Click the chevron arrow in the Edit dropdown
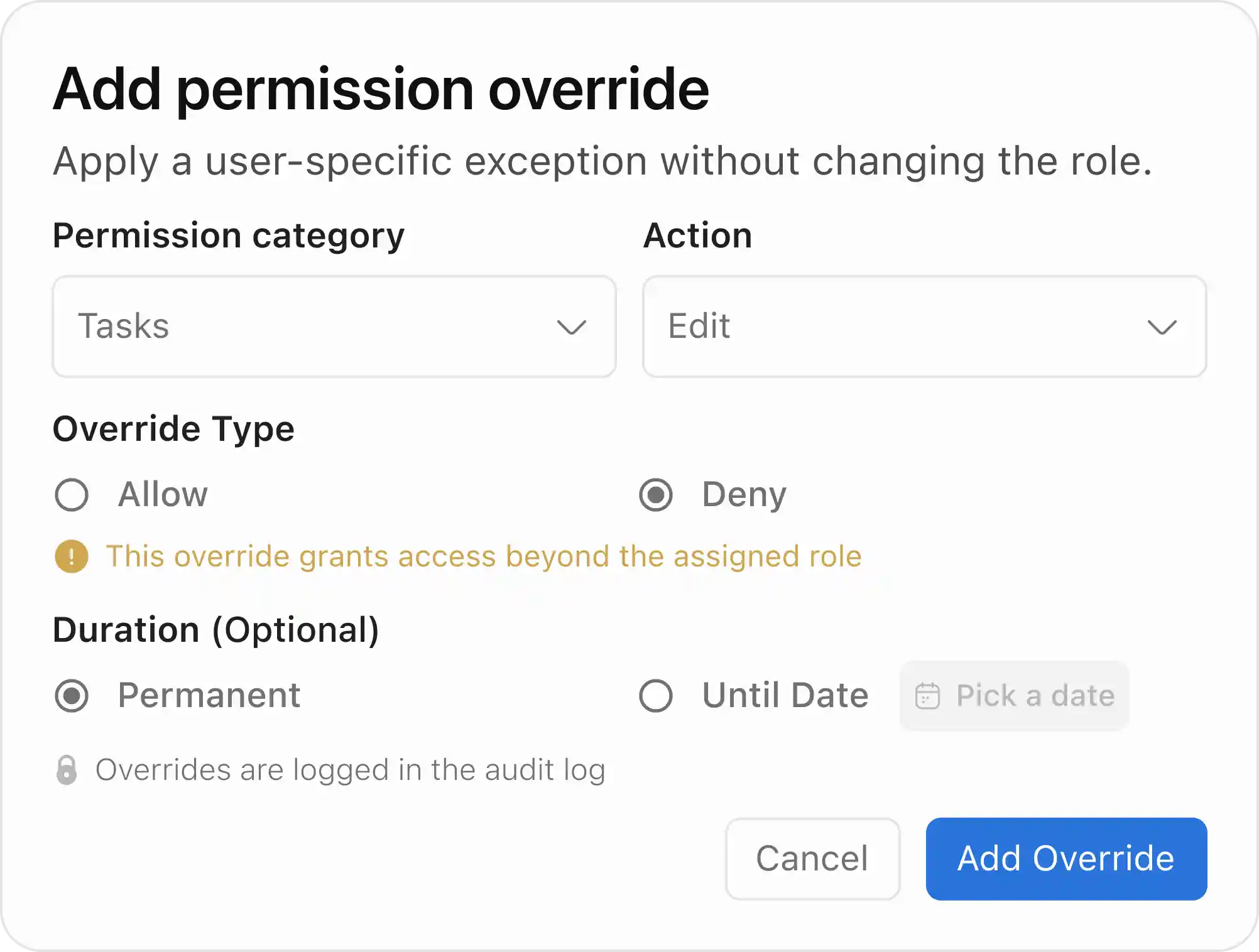1259x952 pixels. tap(1162, 327)
